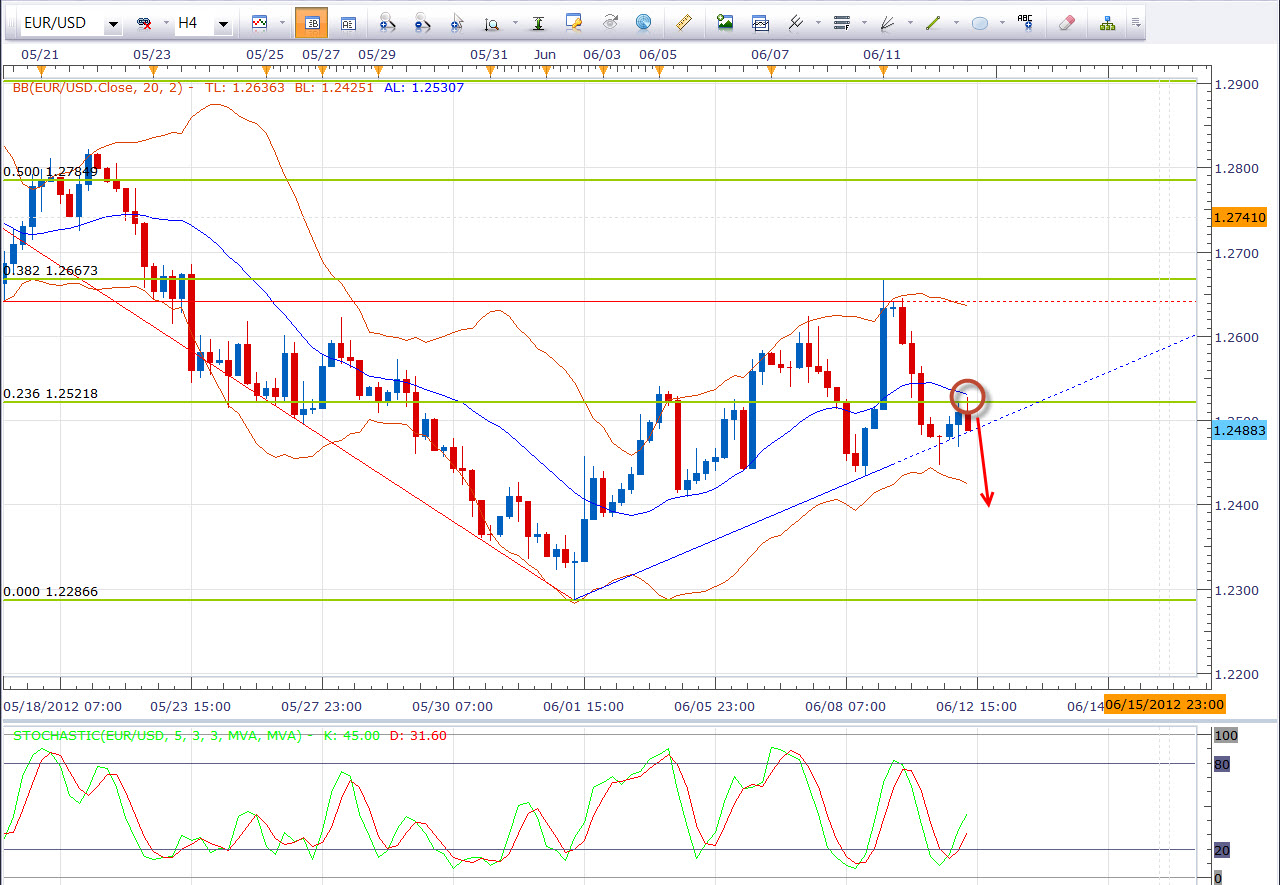Click the TL: 1.26363 upper band value
The height and width of the screenshot is (885, 1280).
coord(245,88)
